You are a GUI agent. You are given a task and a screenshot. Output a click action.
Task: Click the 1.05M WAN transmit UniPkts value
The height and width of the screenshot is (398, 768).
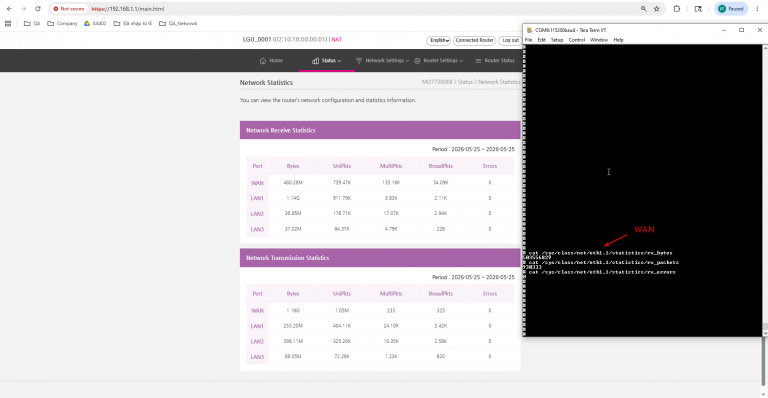pos(342,310)
